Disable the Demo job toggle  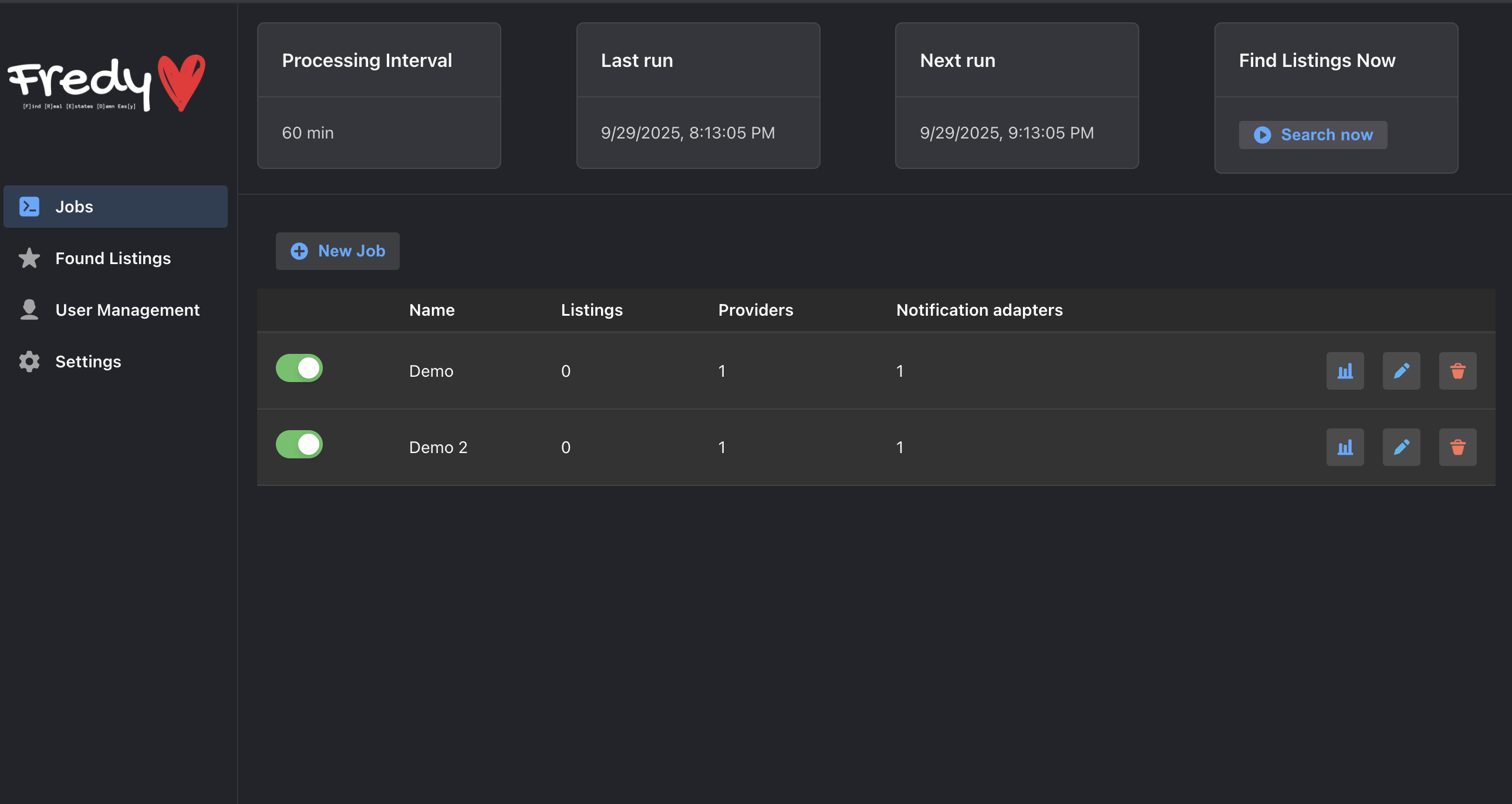(299, 368)
